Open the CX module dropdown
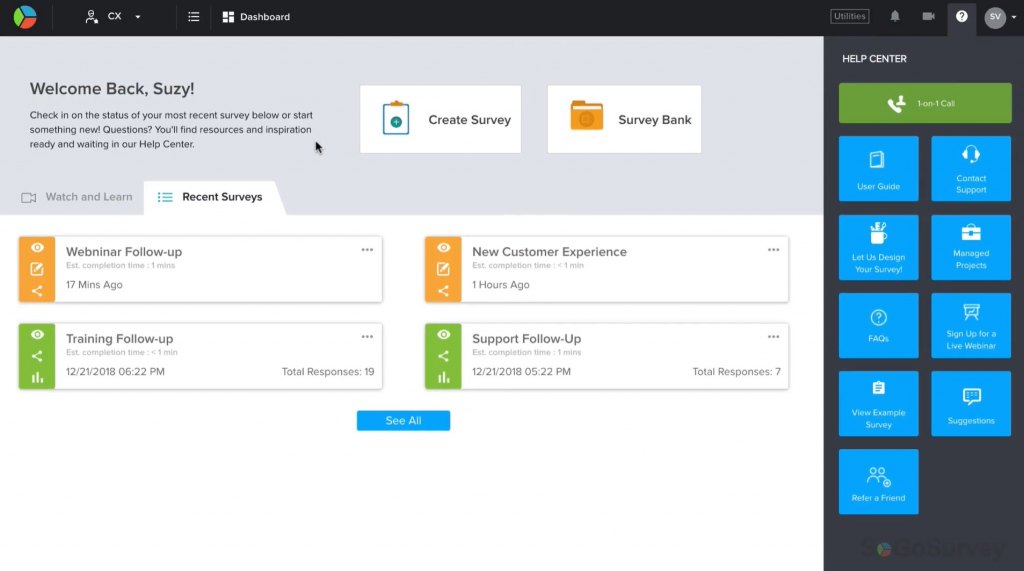The width and height of the screenshot is (1024, 571). (x=113, y=17)
